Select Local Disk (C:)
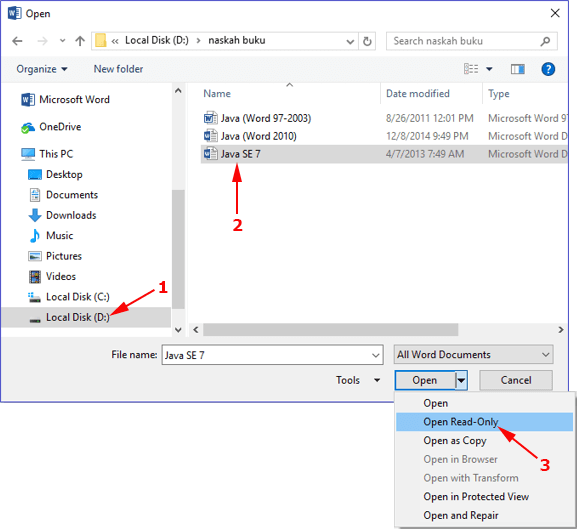Image resolution: width=577 pixels, height=529 pixels. (x=69, y=297)
